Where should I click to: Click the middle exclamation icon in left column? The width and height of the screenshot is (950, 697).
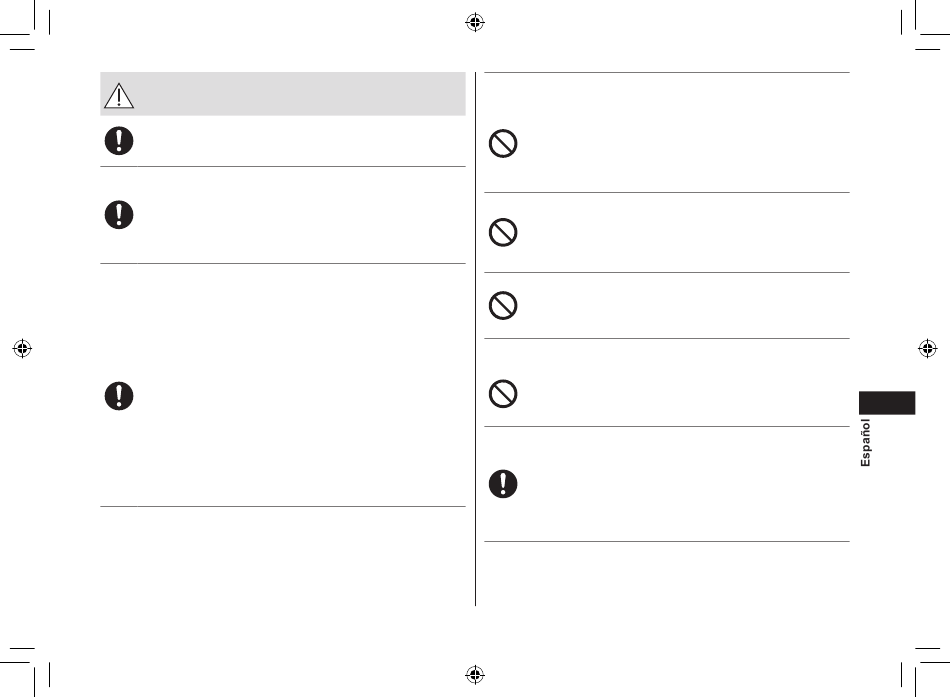119,215
